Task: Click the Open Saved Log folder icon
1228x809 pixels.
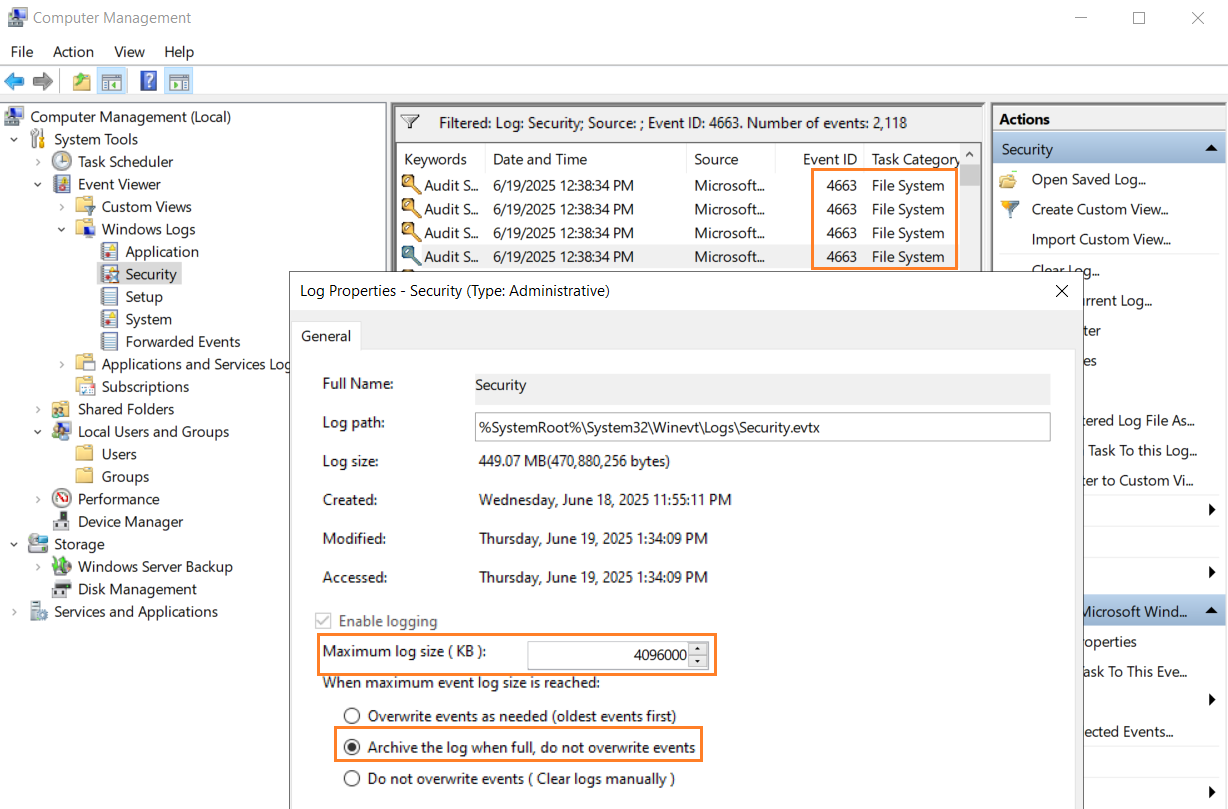Action: [x=1010, y=180]
